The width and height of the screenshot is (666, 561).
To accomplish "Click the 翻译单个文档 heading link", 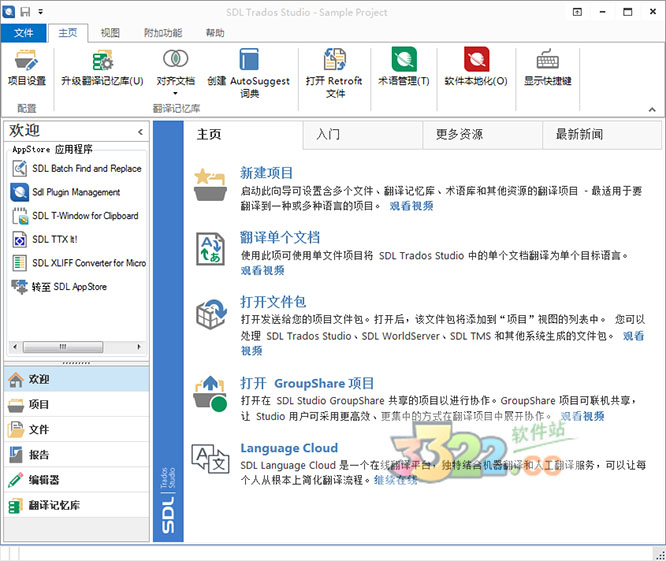I will pos(280,237).
